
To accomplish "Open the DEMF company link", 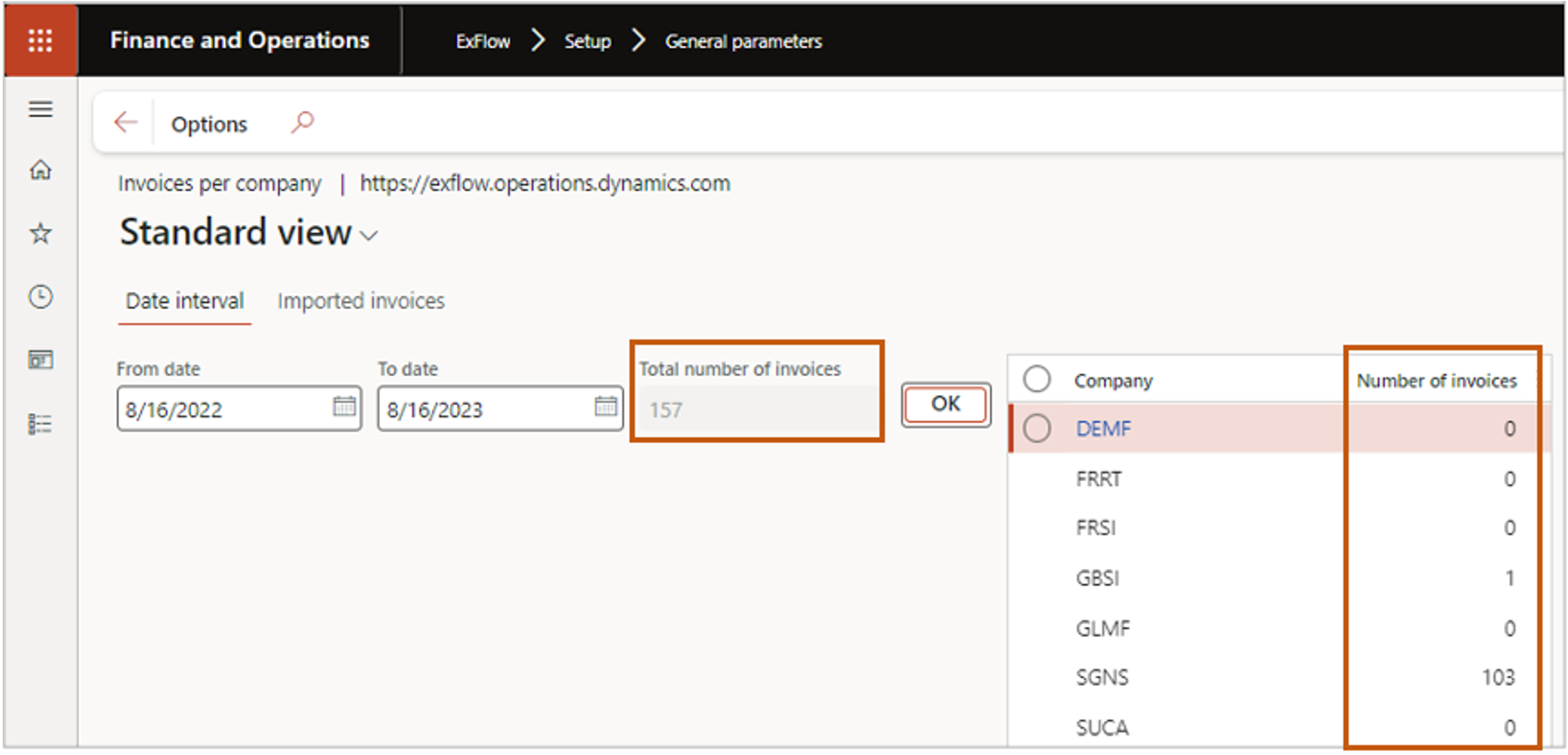I will [1104, 429].
